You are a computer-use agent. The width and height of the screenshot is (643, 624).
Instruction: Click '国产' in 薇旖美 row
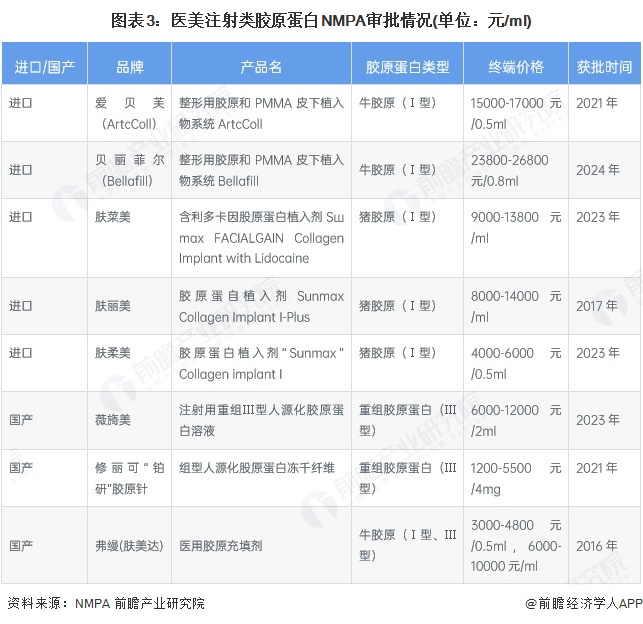click(21, 420)
